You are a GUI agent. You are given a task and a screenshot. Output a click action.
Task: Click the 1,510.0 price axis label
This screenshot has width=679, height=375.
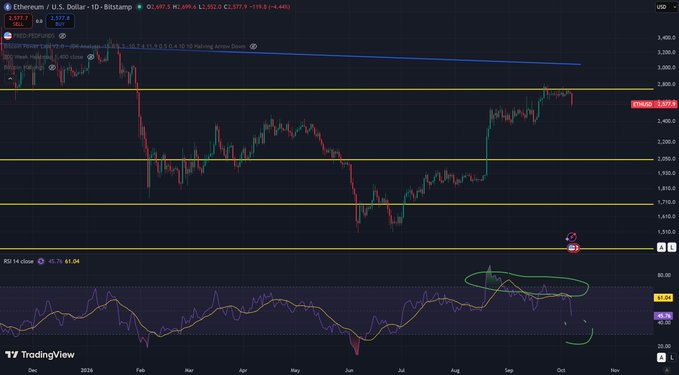(x=666, y=232)
